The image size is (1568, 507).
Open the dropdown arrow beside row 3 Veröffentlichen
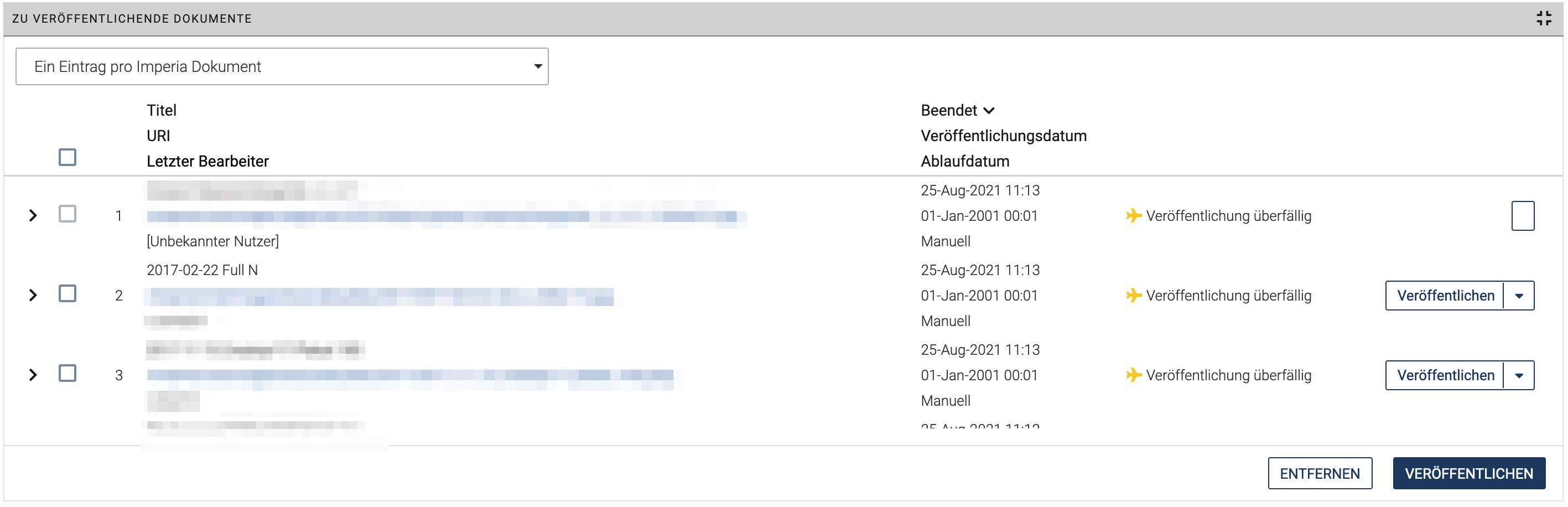pos(1519,375)
